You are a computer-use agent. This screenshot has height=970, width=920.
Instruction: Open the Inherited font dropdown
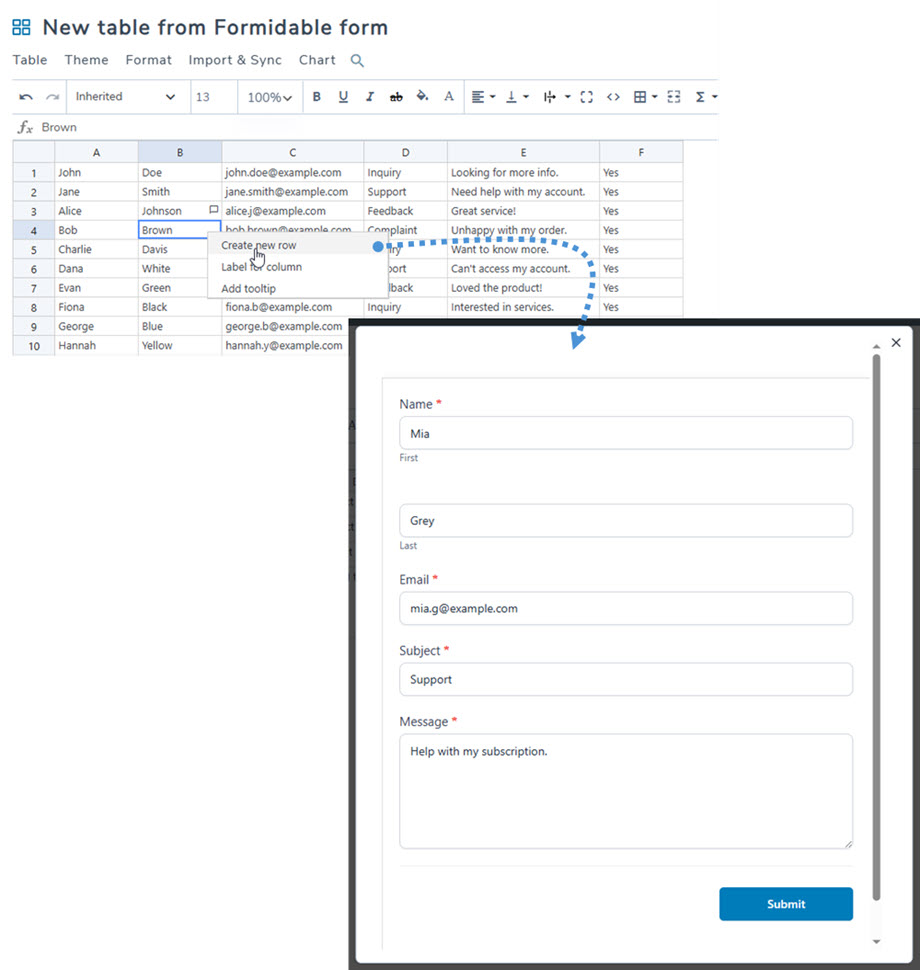(125, 97)
